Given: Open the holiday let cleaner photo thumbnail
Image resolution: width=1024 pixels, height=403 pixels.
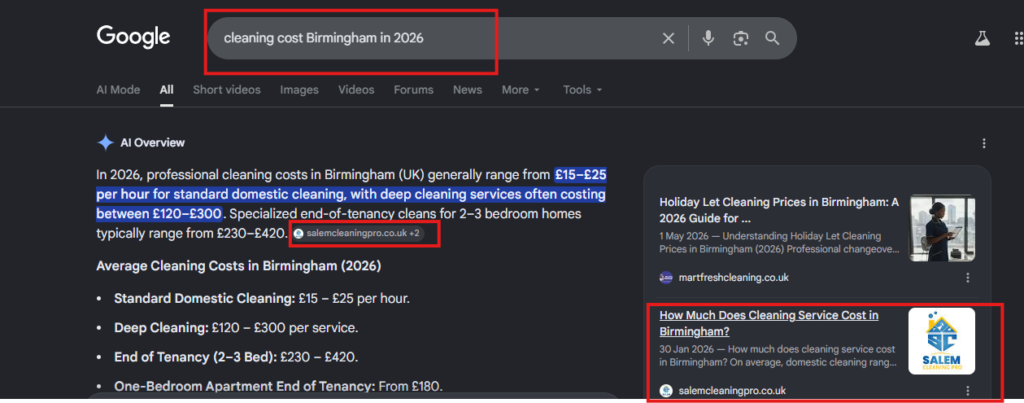Looking at the screenshot, I should coord(942,227).
